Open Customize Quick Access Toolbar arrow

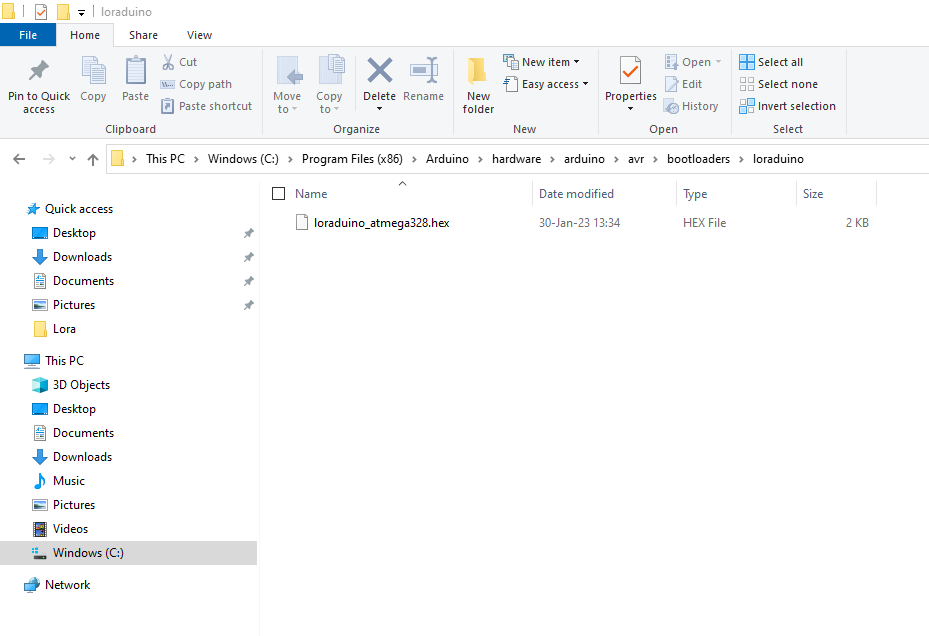click(82, 12)
